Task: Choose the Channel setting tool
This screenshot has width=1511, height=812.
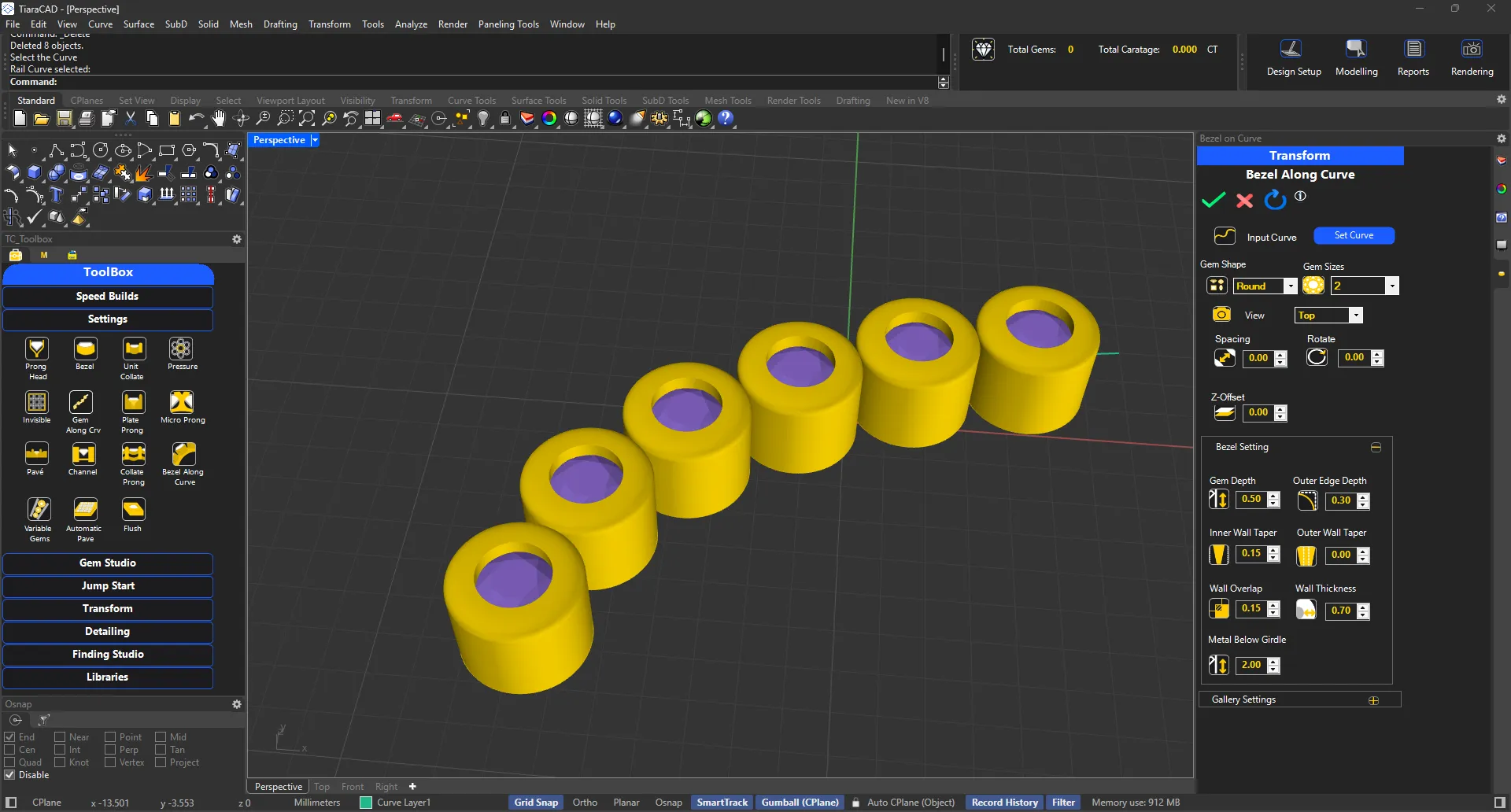Action: click(x=83, y=455)
